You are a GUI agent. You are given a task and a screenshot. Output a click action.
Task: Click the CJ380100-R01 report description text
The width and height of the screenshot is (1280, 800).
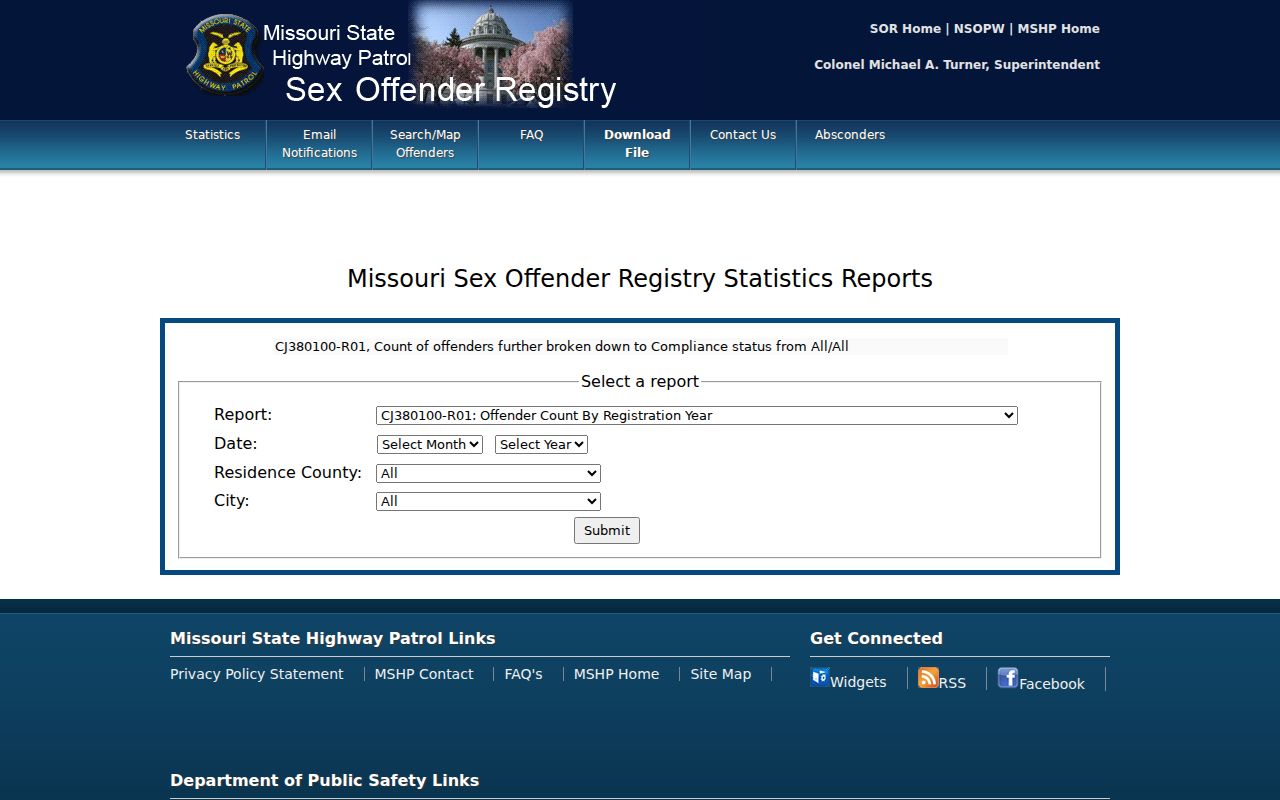(x=562, y=347)
